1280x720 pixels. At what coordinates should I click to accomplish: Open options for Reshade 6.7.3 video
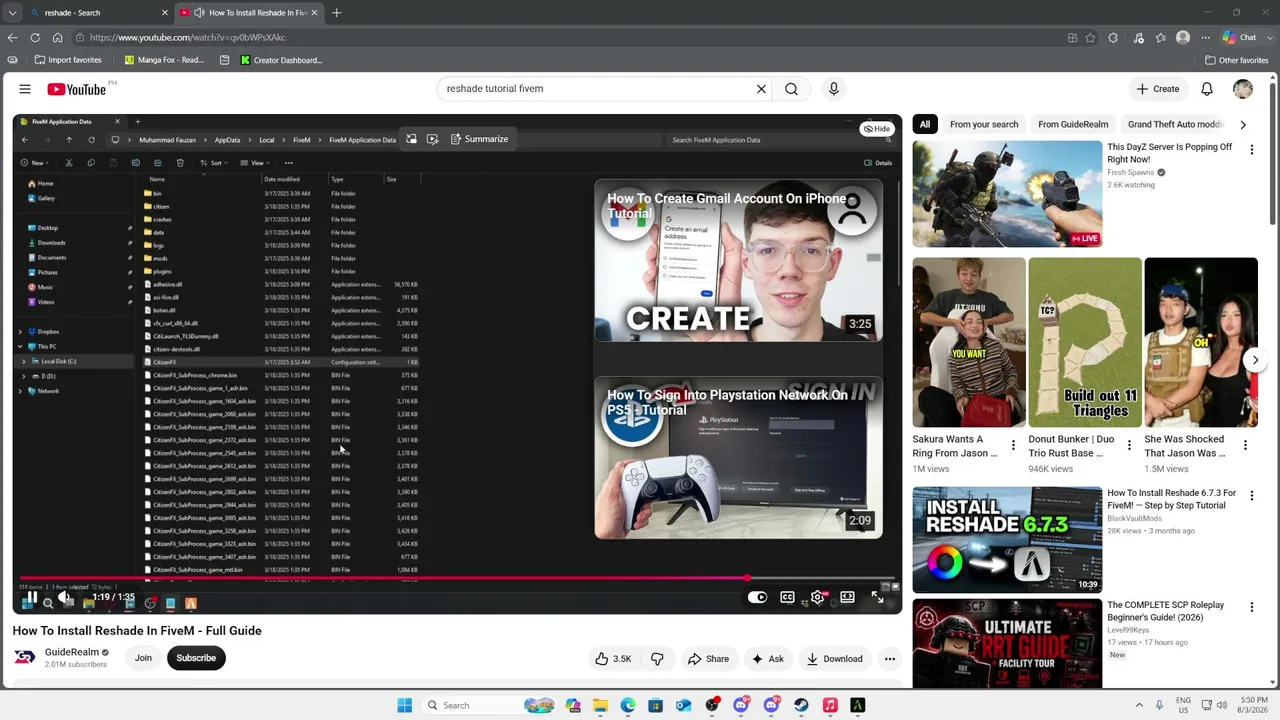pos(1251,496)
